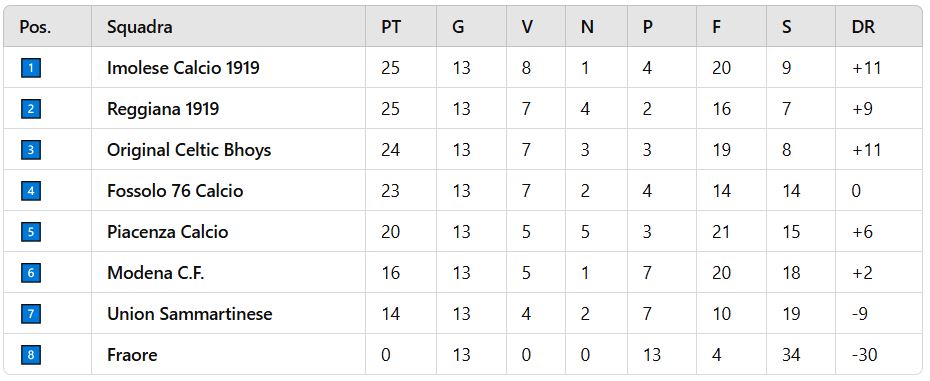
Task: Select Piacenza Calcio team name
Action: (x=167, y=231)
